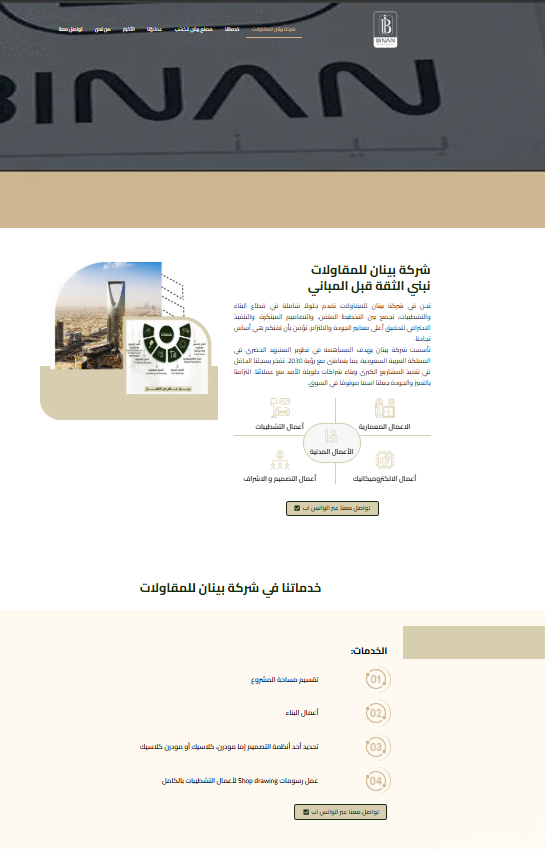Select the تقسيم مساحة المشروع service row
Viewport: 545px width, 849px height.
pyautogui.click(x=285, y=680)
